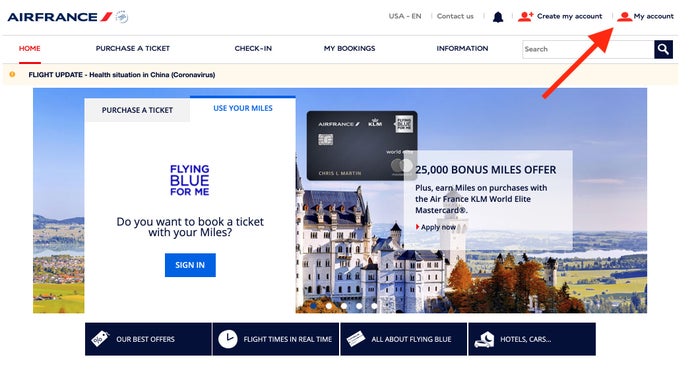Open My account link text
Viewport: 700px width, 380px height.
coord(654,16)
